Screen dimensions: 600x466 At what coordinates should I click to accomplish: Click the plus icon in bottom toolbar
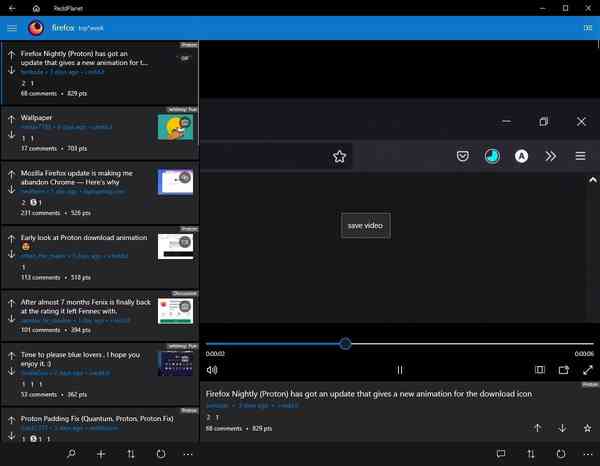pyautogui.click(x=101, y=454)
